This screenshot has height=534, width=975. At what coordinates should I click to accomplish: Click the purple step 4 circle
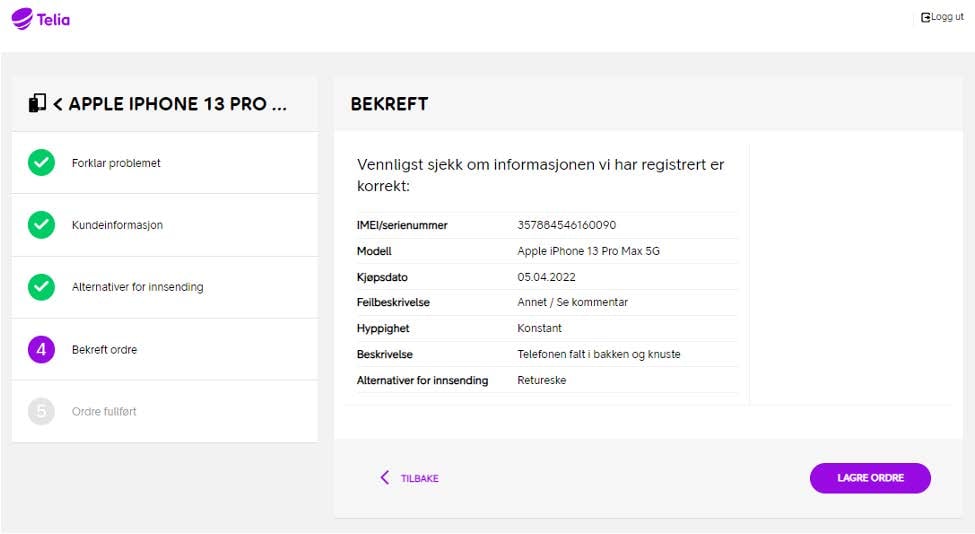click(x=41, y=349)
